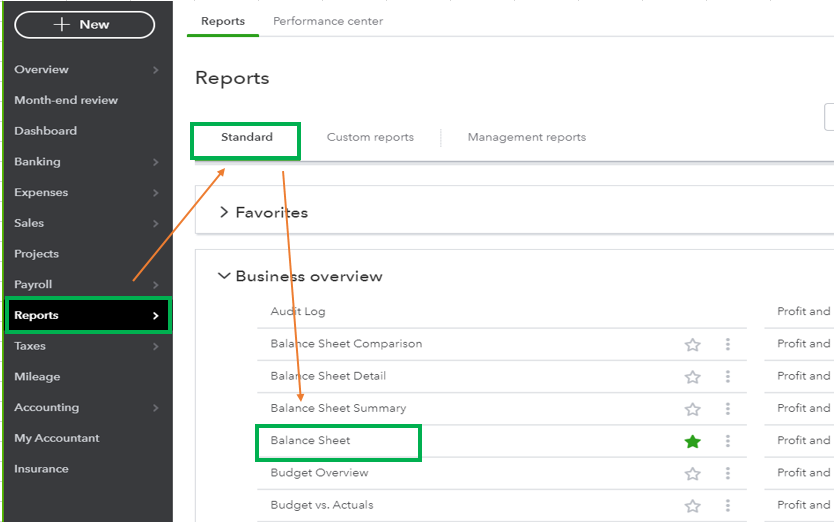
Task: Open three-dot menu for Budget Overview
Action: pyautogui.click(x=728, y=473)
